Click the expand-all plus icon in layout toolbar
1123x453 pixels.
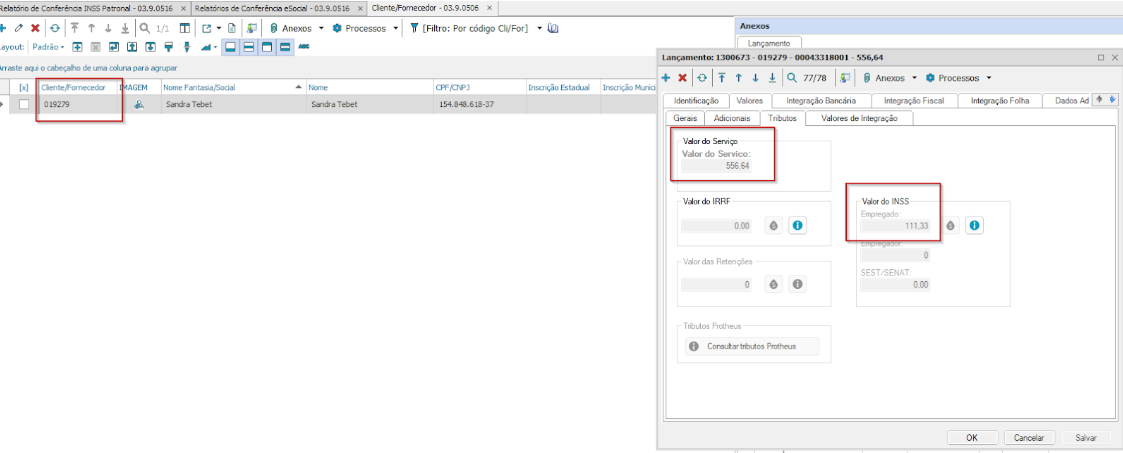[77, 47]
